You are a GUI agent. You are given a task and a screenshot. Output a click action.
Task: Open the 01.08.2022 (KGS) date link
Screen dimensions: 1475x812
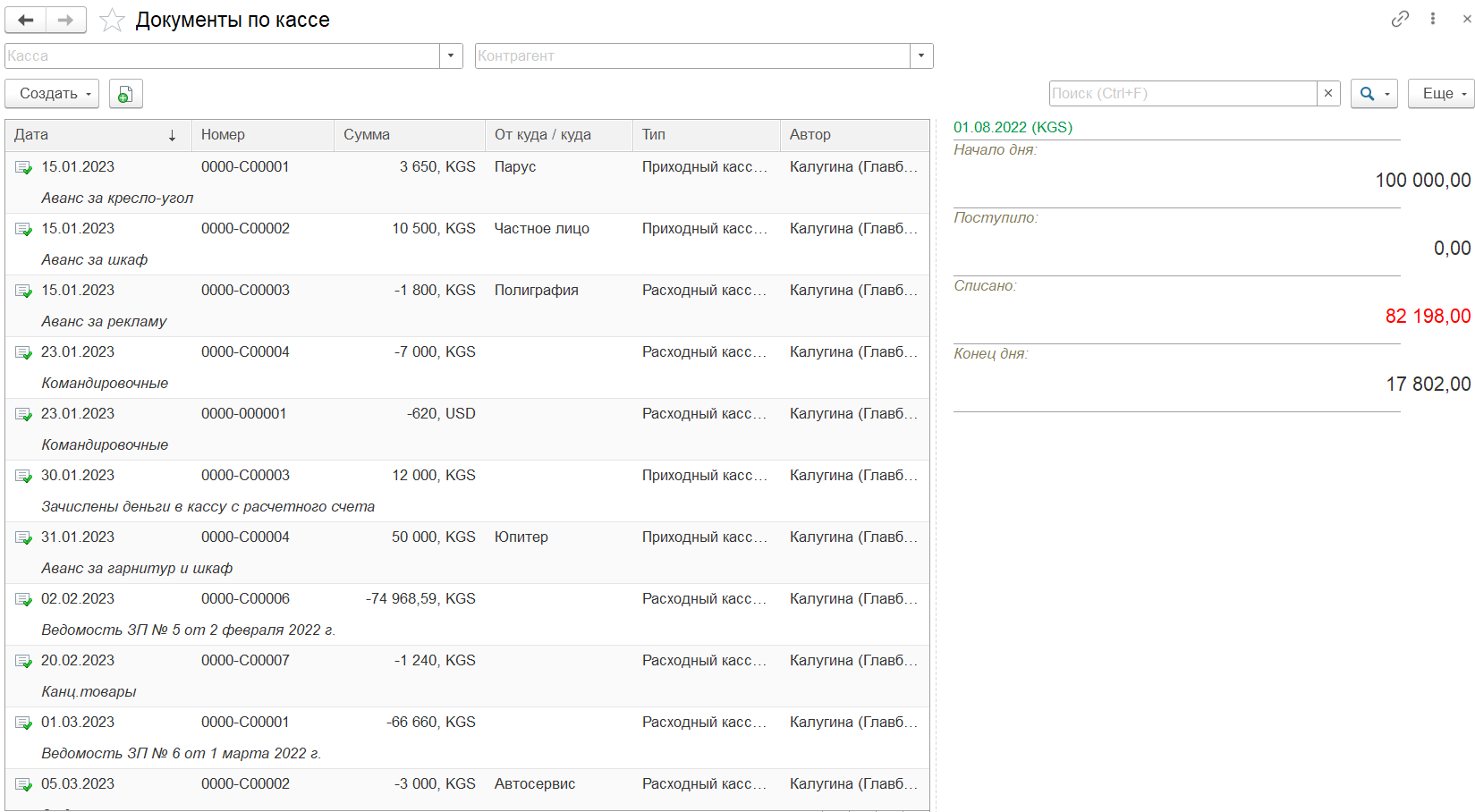[1013, 127]
